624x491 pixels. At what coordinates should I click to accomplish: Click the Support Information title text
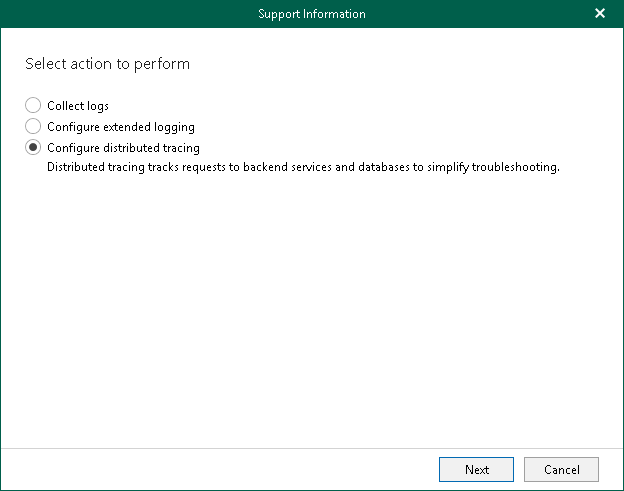312,14
